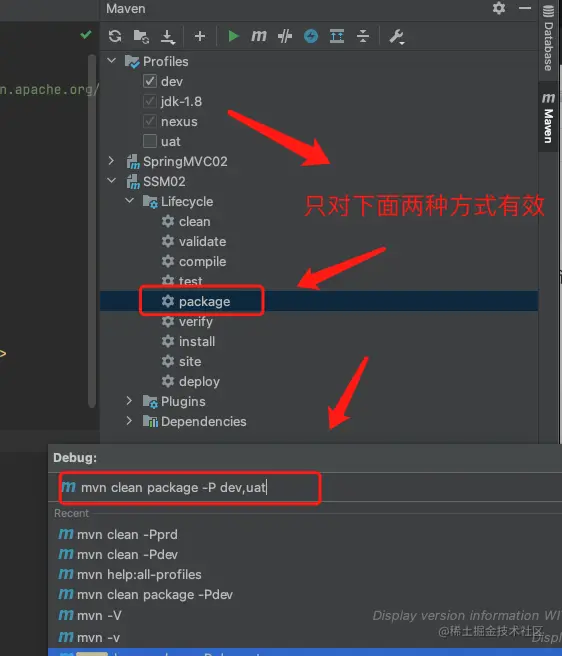Run Maven build with green play icon

[233, 36]
